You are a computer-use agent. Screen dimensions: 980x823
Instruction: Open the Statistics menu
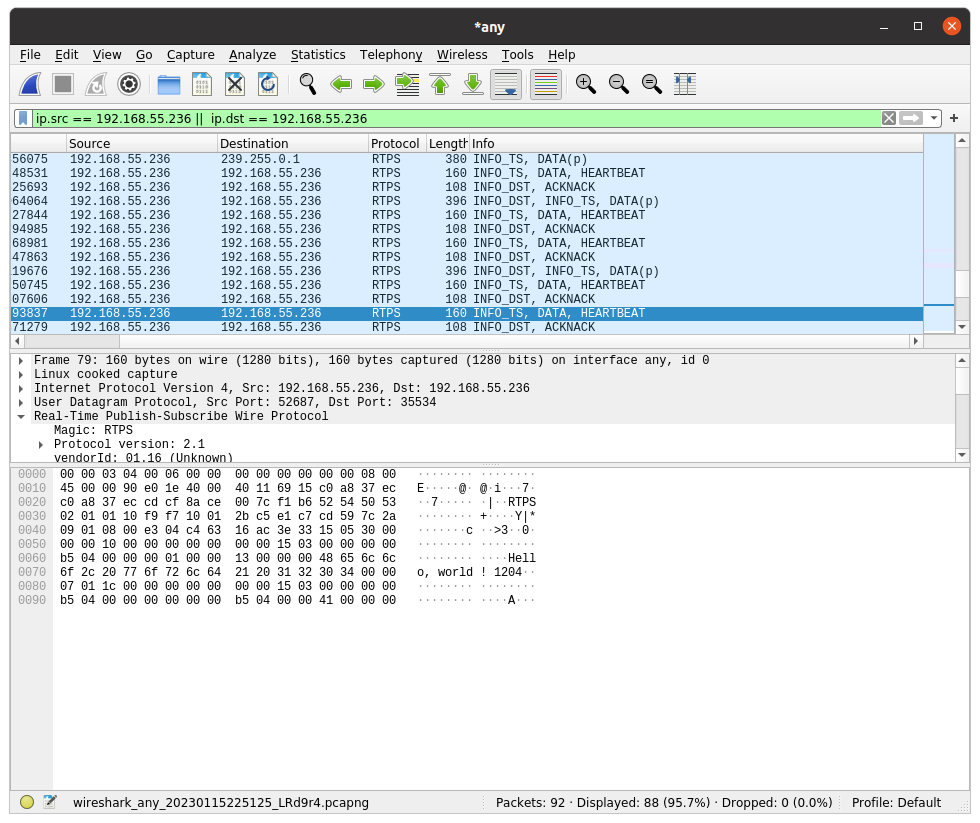pyautogui.click(x=318, y=55)
